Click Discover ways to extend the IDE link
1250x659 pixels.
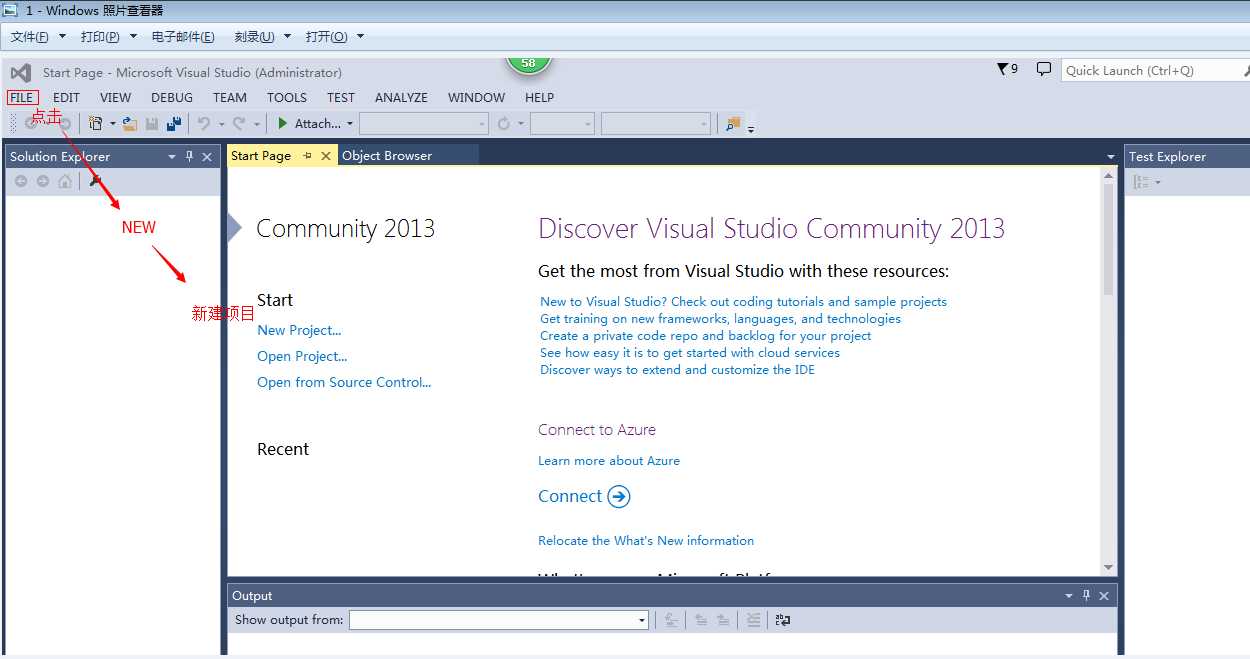coord(677,370)
